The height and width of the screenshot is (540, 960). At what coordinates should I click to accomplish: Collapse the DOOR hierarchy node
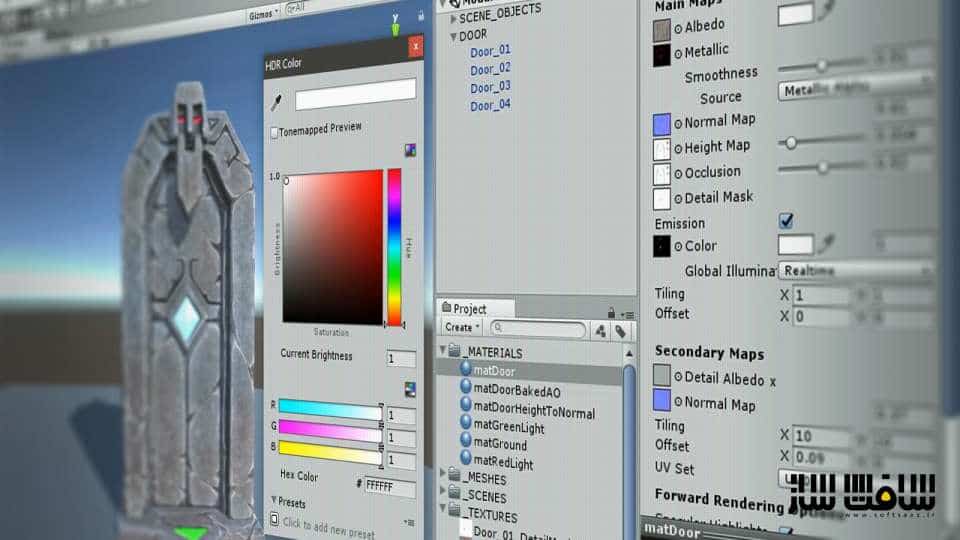coord(454,36)
